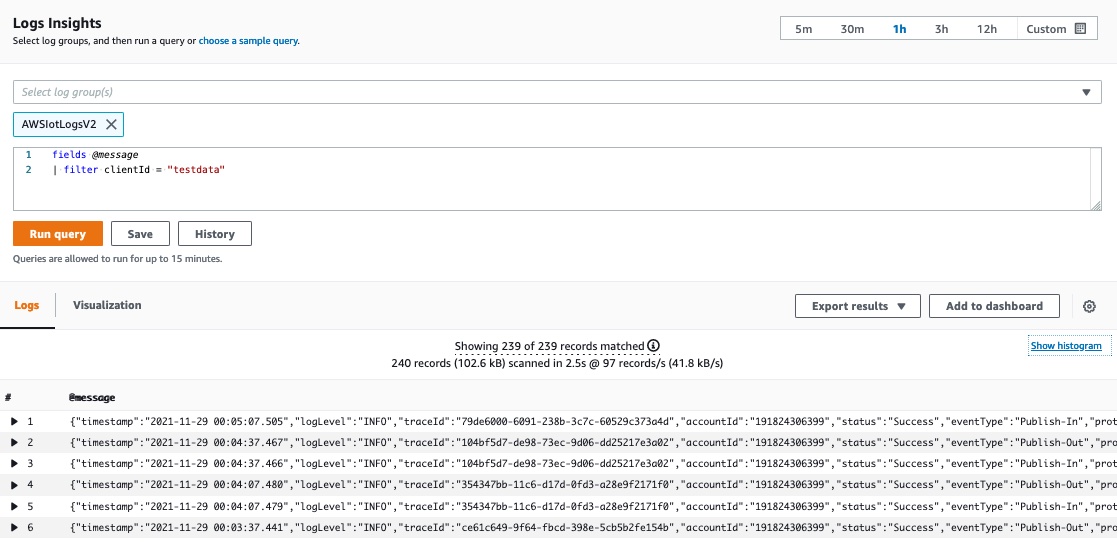Screen dimensions: 1117x542
Task: Click log message with timestamp 00:03:37.441
Action: pos(593,526)
